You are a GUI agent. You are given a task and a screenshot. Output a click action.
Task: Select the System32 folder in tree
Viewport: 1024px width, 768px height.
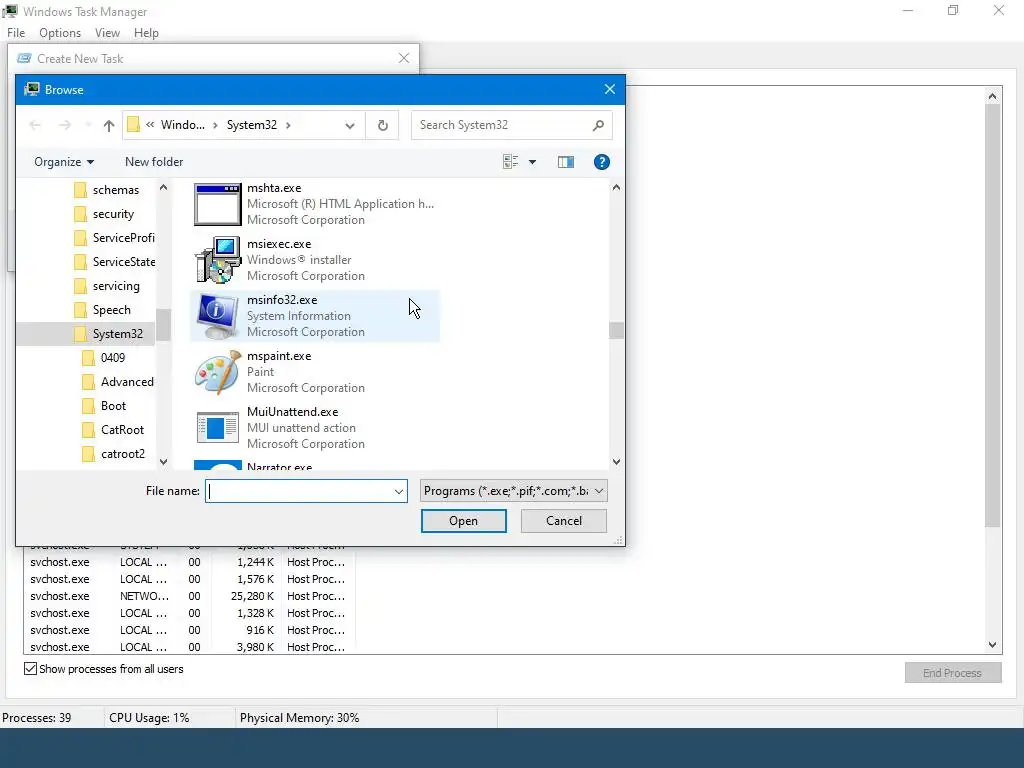[86, 334]
